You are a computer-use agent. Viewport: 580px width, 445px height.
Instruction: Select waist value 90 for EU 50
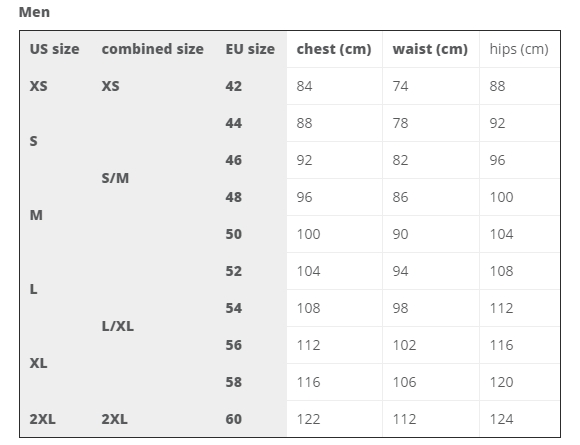[431, 234]
